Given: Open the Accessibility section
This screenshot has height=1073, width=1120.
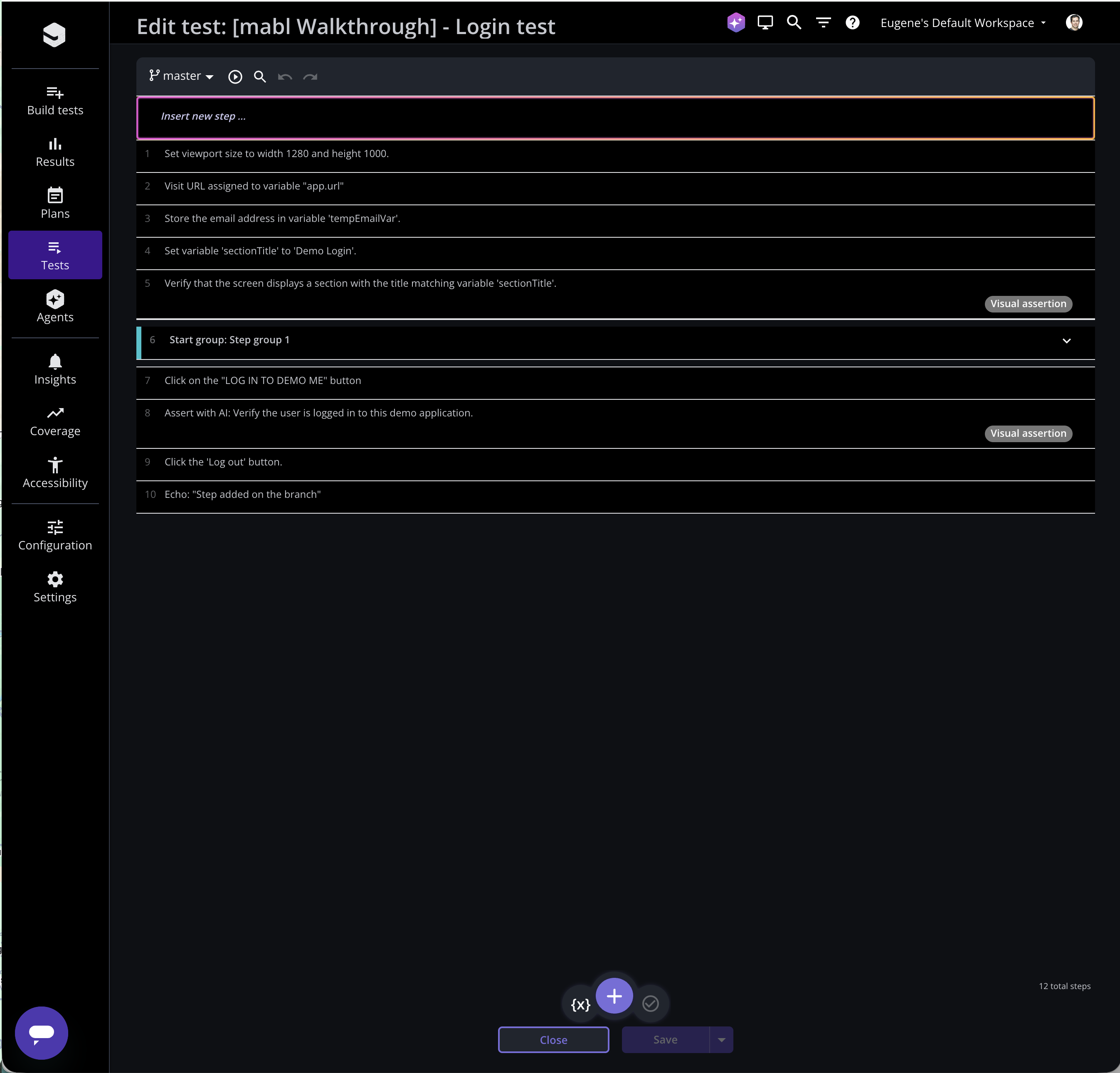Looking at the screenshot, I should [55, 473].
